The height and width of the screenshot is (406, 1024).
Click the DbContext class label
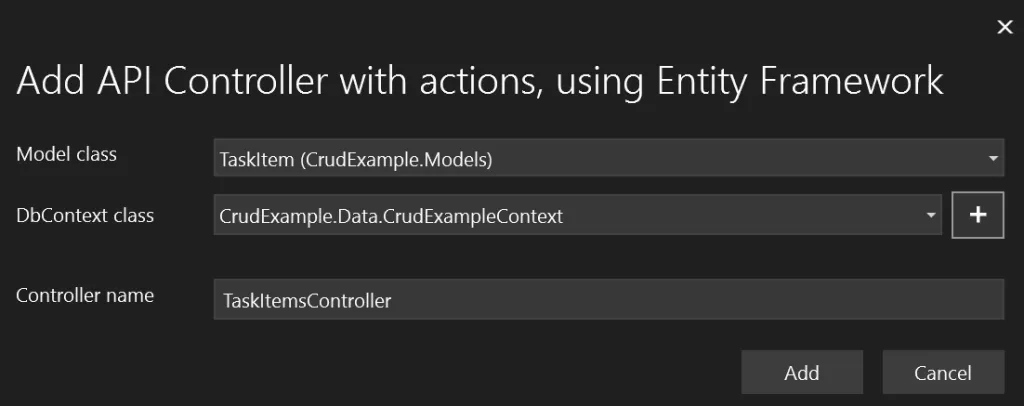85,215
